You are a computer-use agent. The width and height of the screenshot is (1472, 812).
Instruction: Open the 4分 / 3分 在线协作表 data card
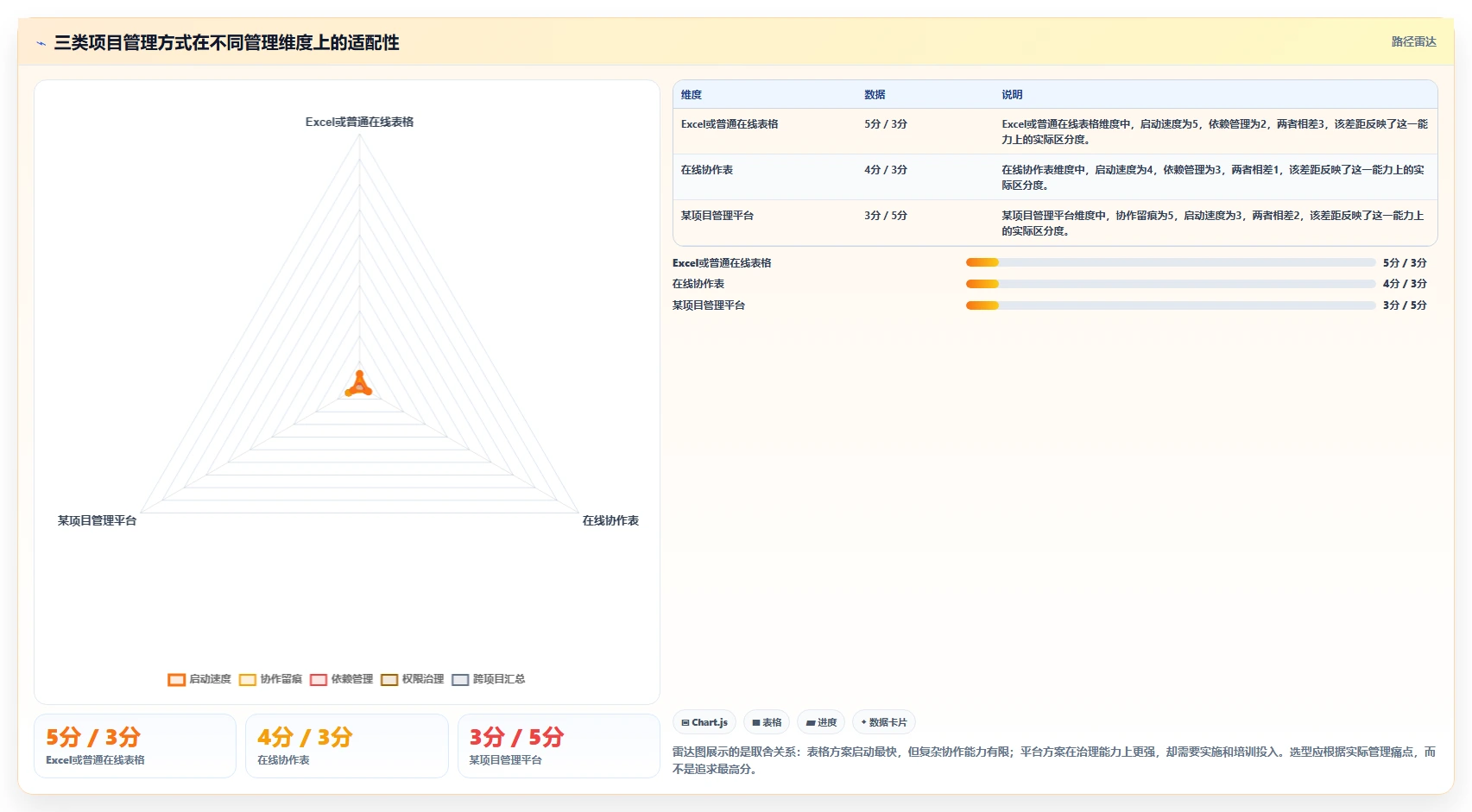tap(347, 746)
